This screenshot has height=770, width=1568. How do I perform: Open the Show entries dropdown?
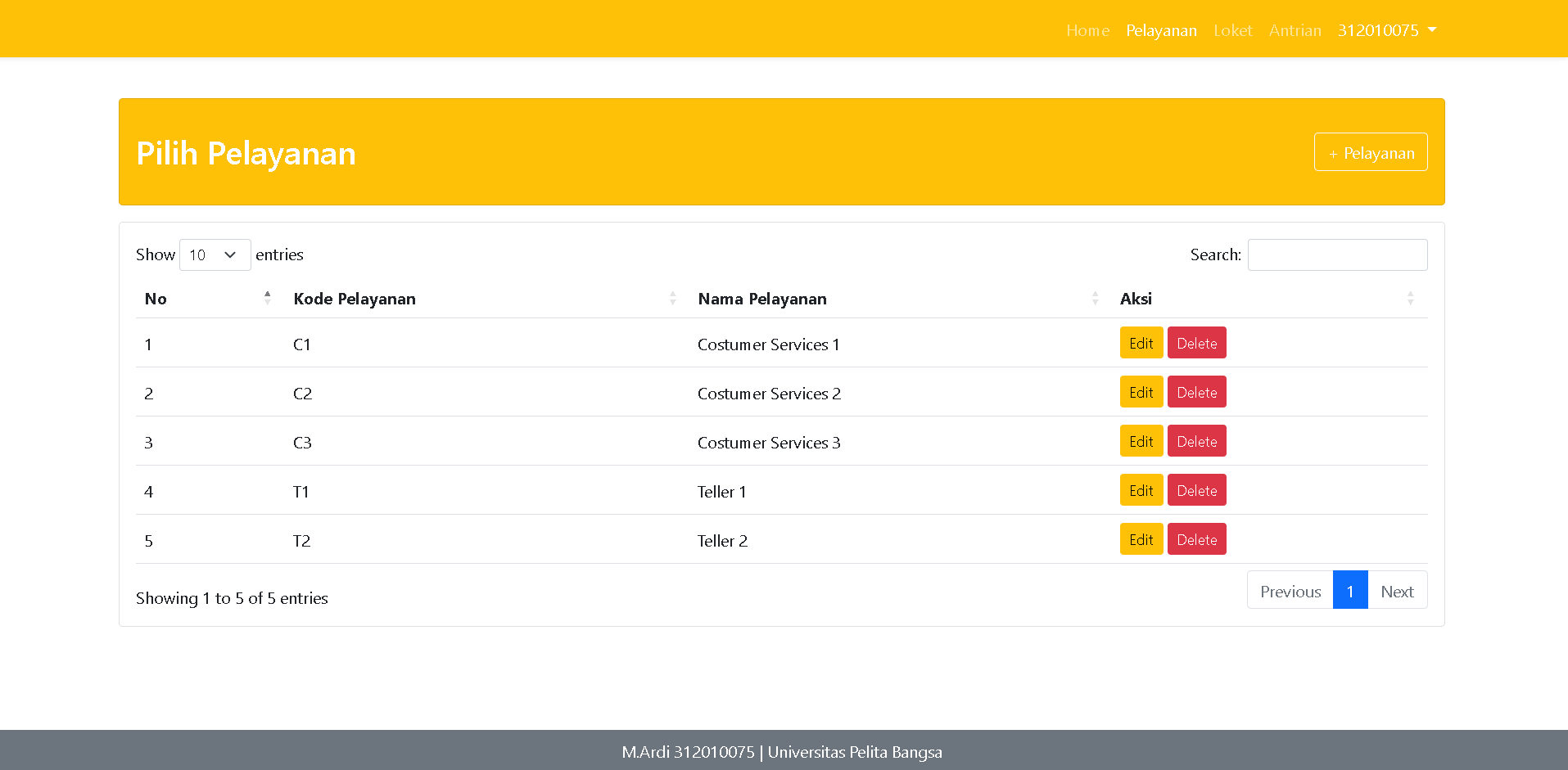click(215, 254)
